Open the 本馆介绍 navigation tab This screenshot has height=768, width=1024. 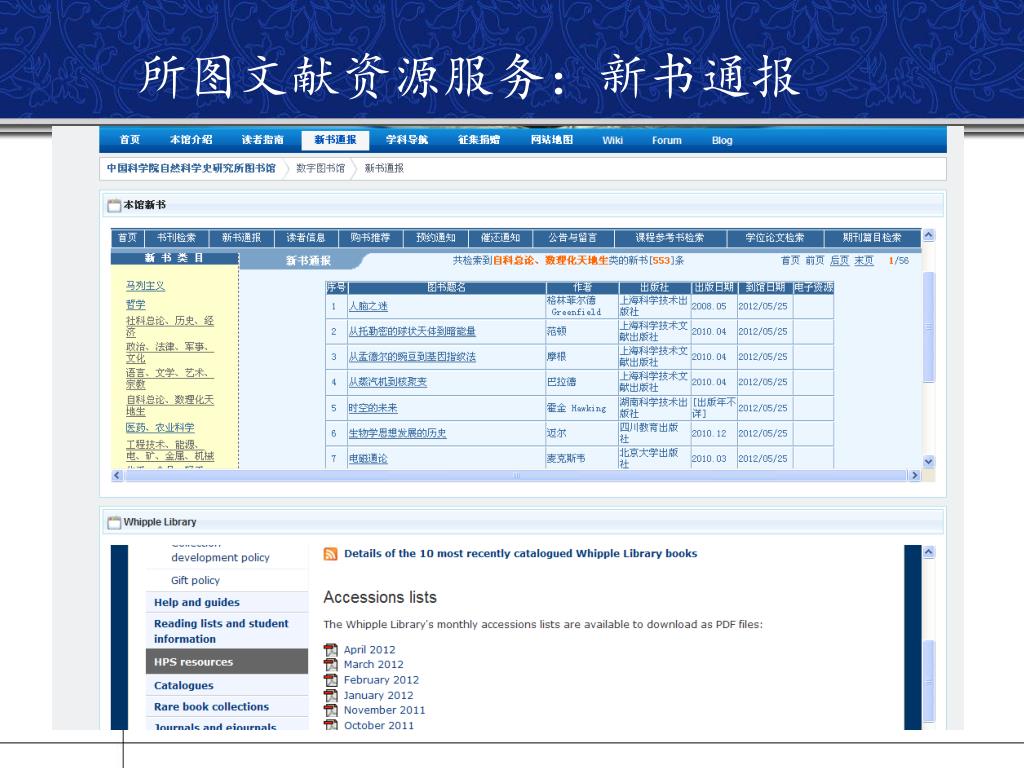click(191, 140)
